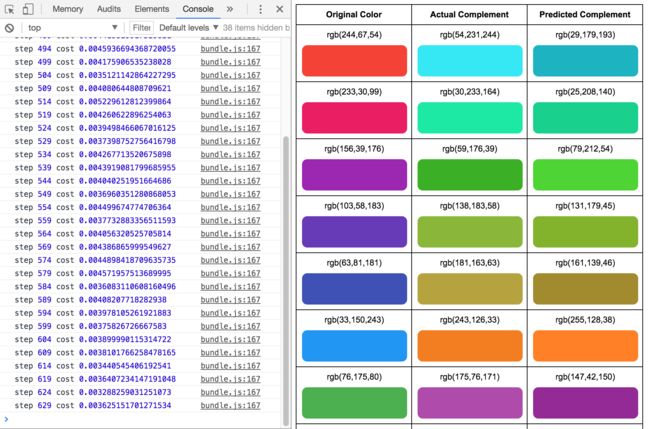
Task: Click the cyan rgb(54,231,244) swatch
Action: 470,61
